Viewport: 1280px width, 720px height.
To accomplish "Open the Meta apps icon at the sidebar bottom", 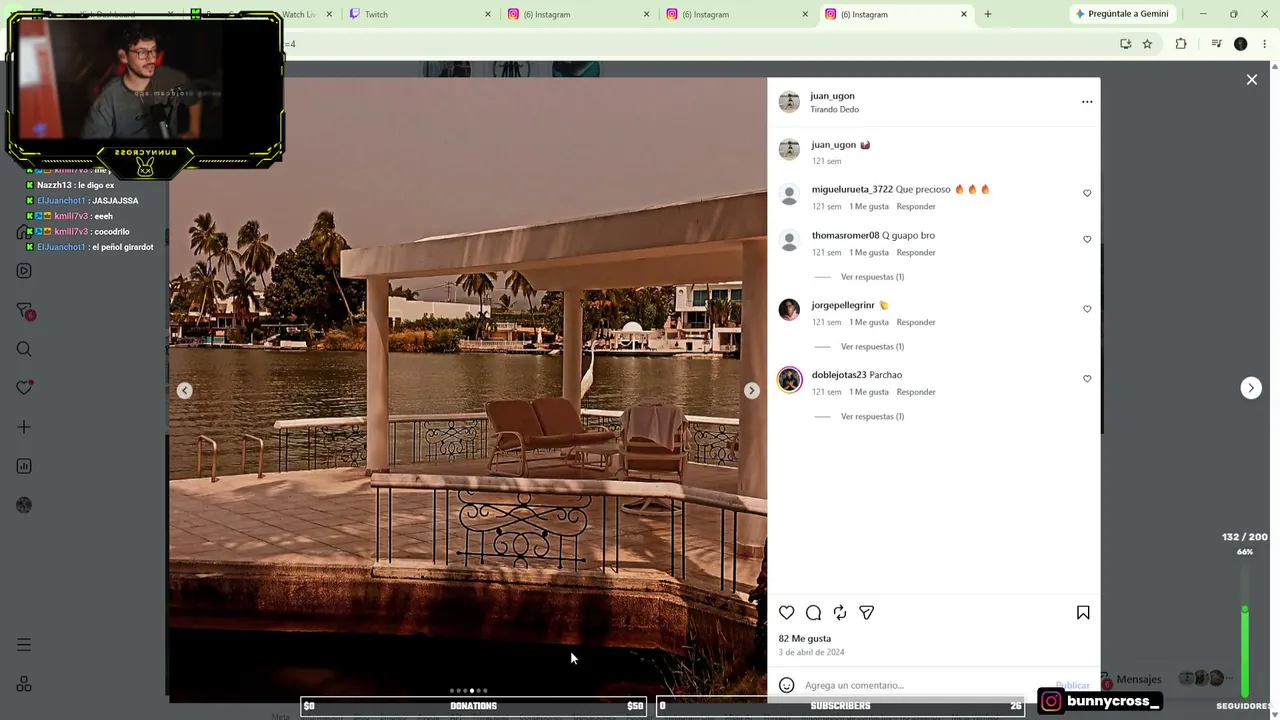I will (24, 684).
